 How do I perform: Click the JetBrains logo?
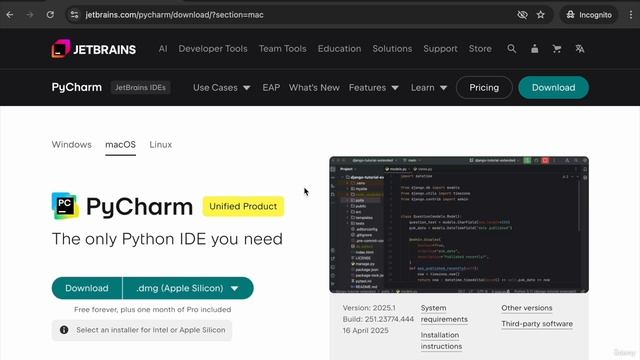94,49
